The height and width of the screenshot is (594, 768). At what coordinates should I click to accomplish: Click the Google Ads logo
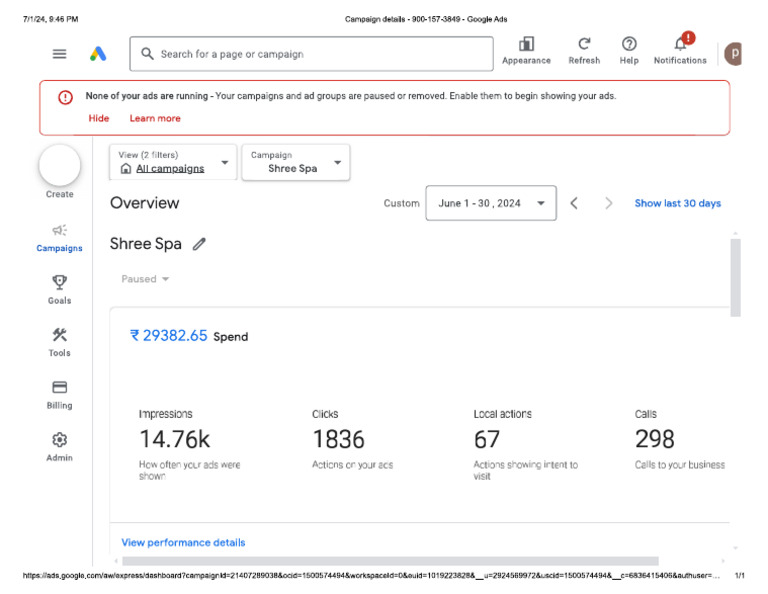[x=98, y=54]
